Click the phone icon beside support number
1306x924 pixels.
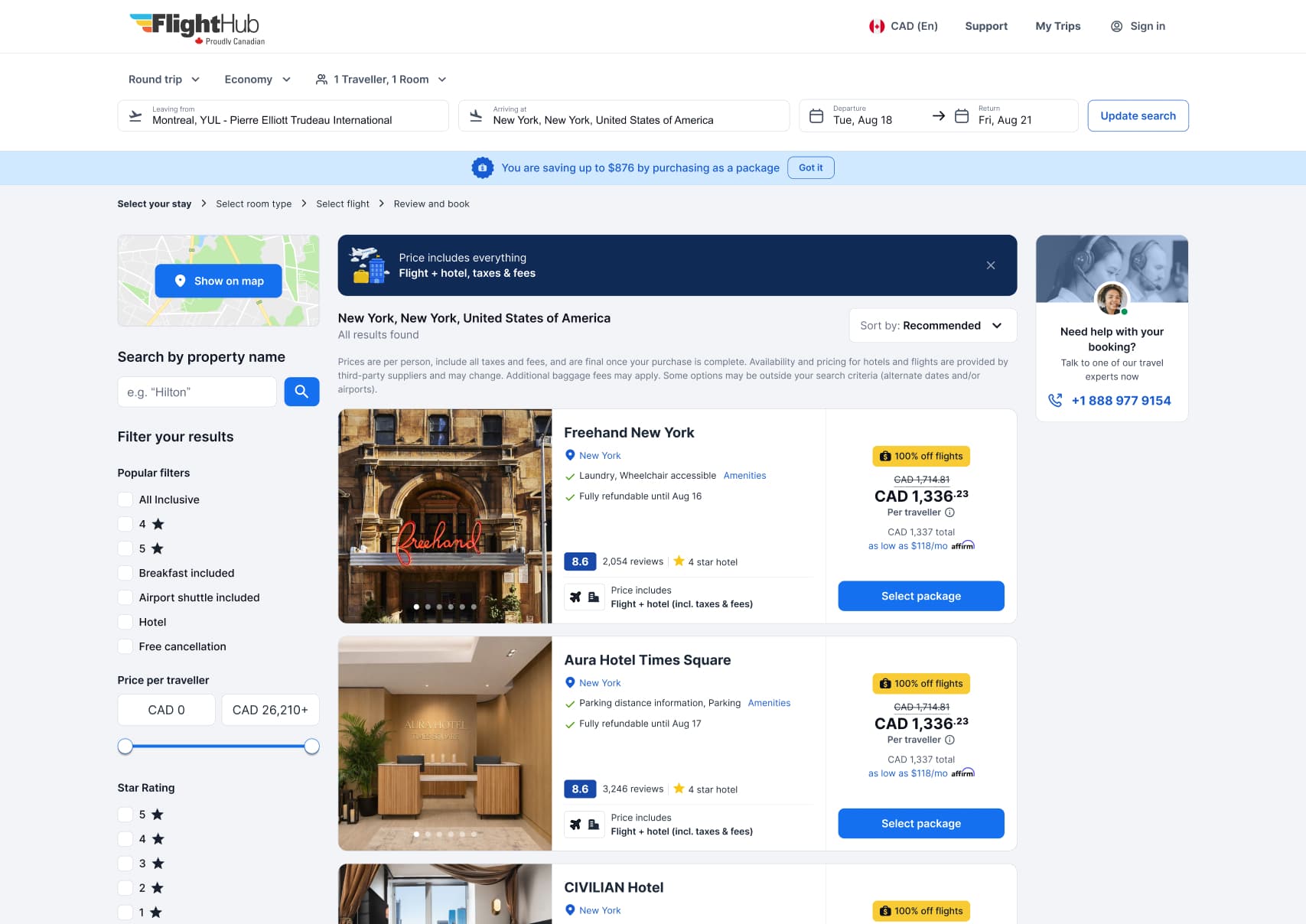pos(1055,400)
